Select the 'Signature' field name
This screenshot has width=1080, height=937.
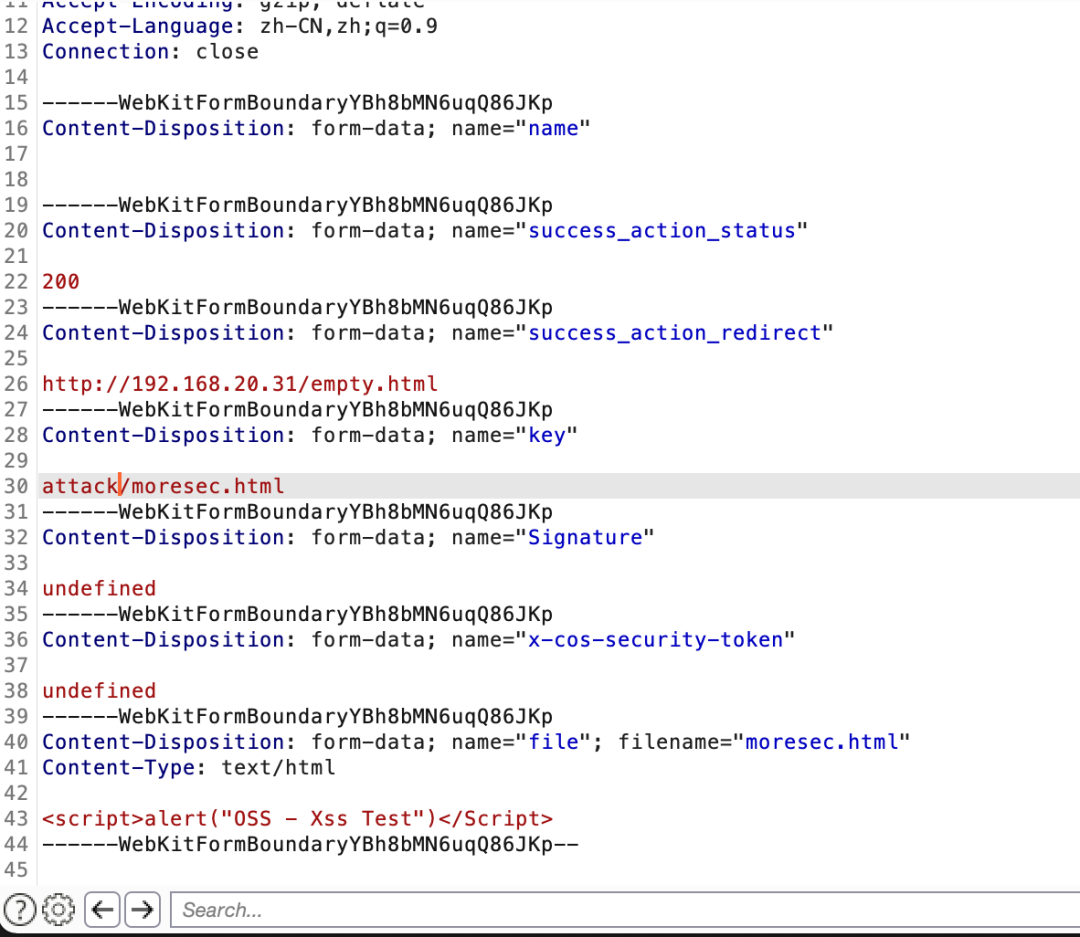pos(585,537)
